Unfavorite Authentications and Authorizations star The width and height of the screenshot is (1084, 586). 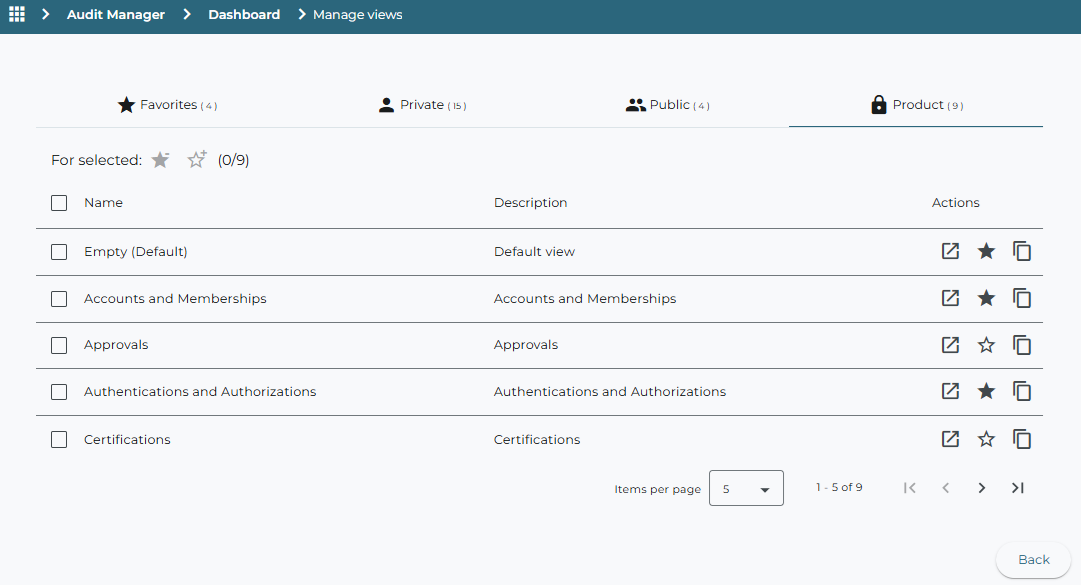[x=987, y=391]
